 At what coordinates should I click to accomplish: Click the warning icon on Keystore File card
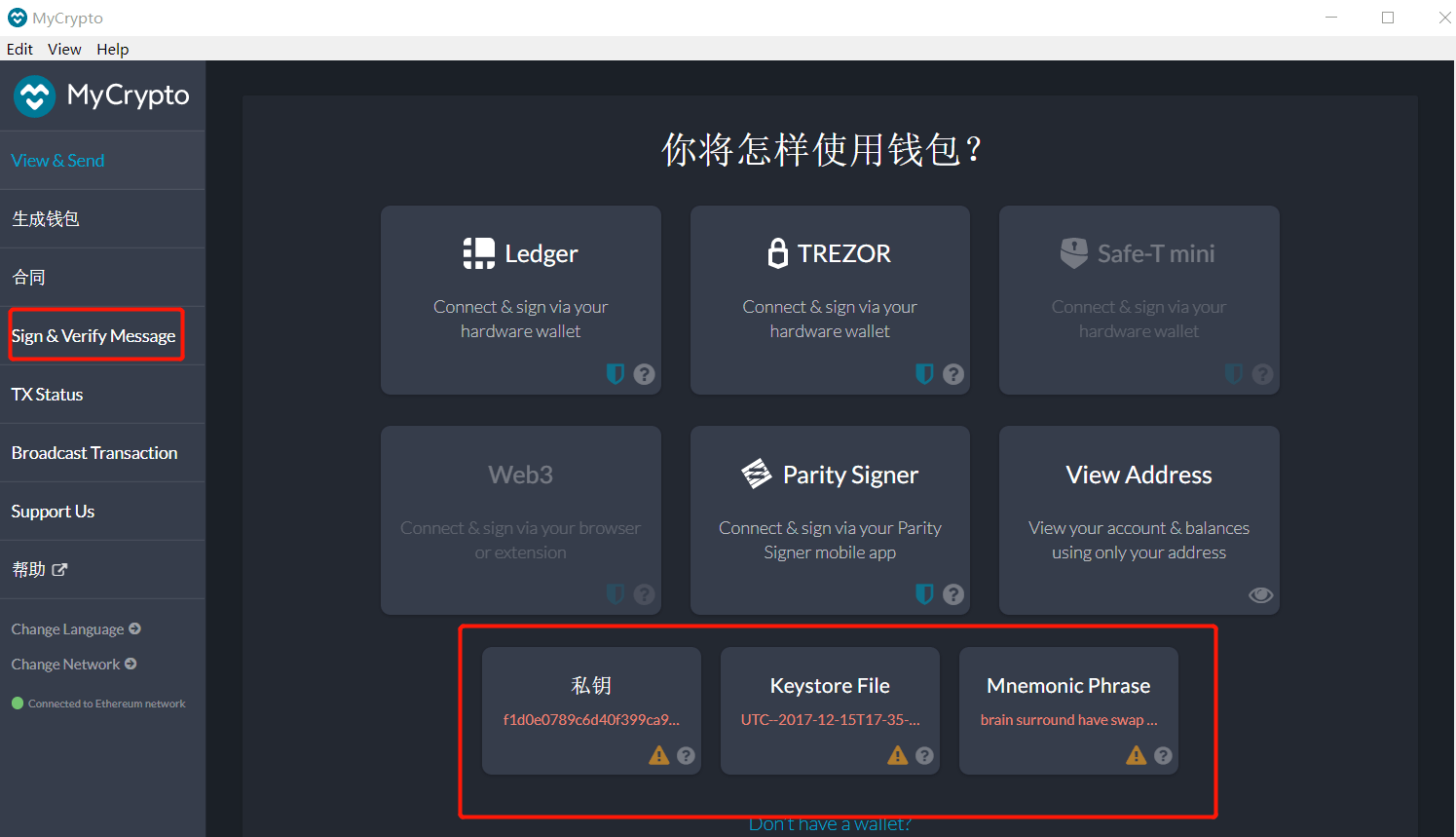897,754
